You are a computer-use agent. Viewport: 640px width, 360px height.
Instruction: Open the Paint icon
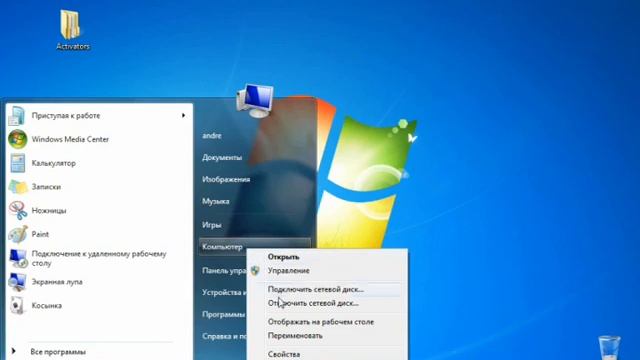coord(18,234)
